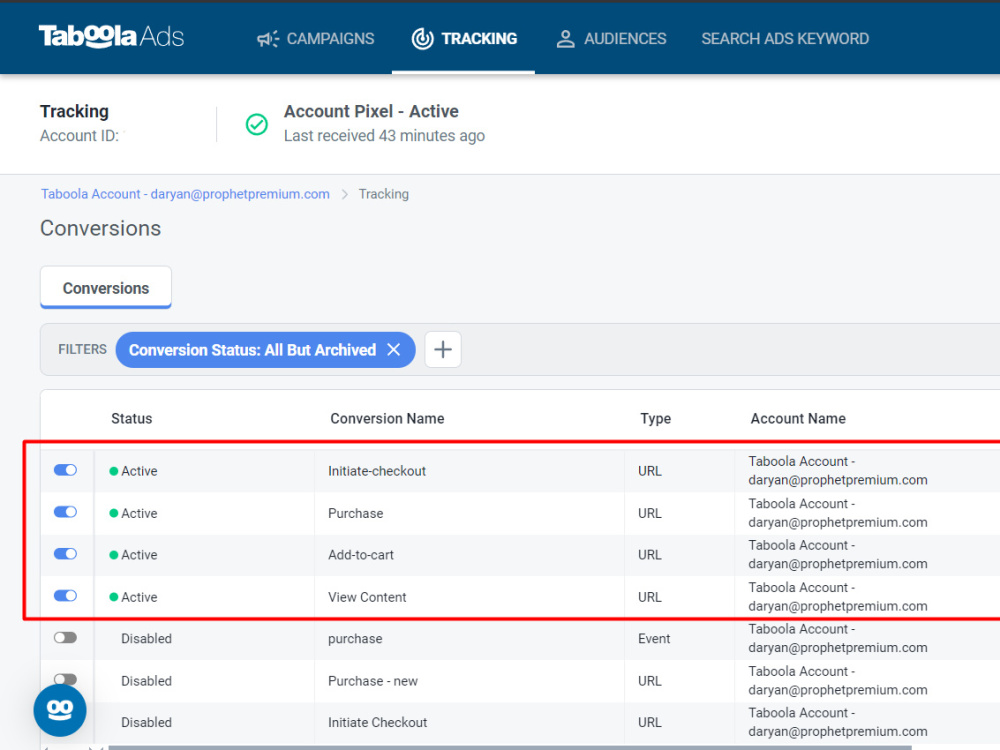Viewport: 1000px width, 750px height.
Task: Click the View Content conversion name
Action: click(x=367, y=597)
